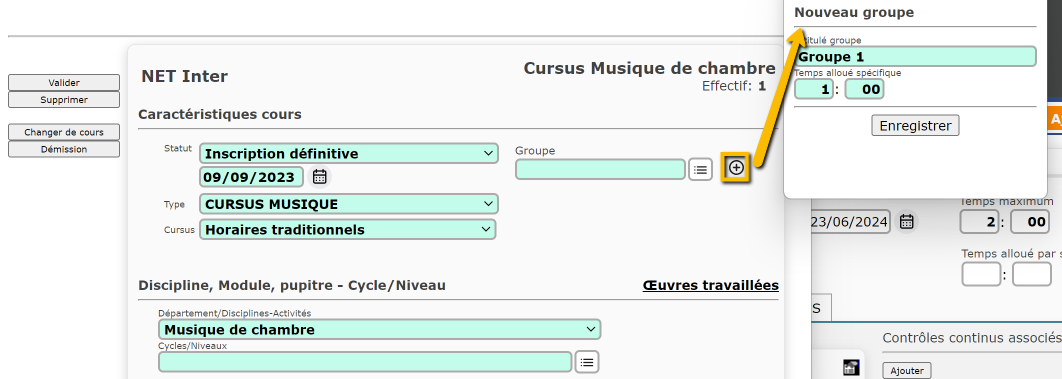The width and height of the screenshot is (1062, 379).
Task: Expand Cursus dropdown Horaires traditionnels
Action: coord(347,229)
